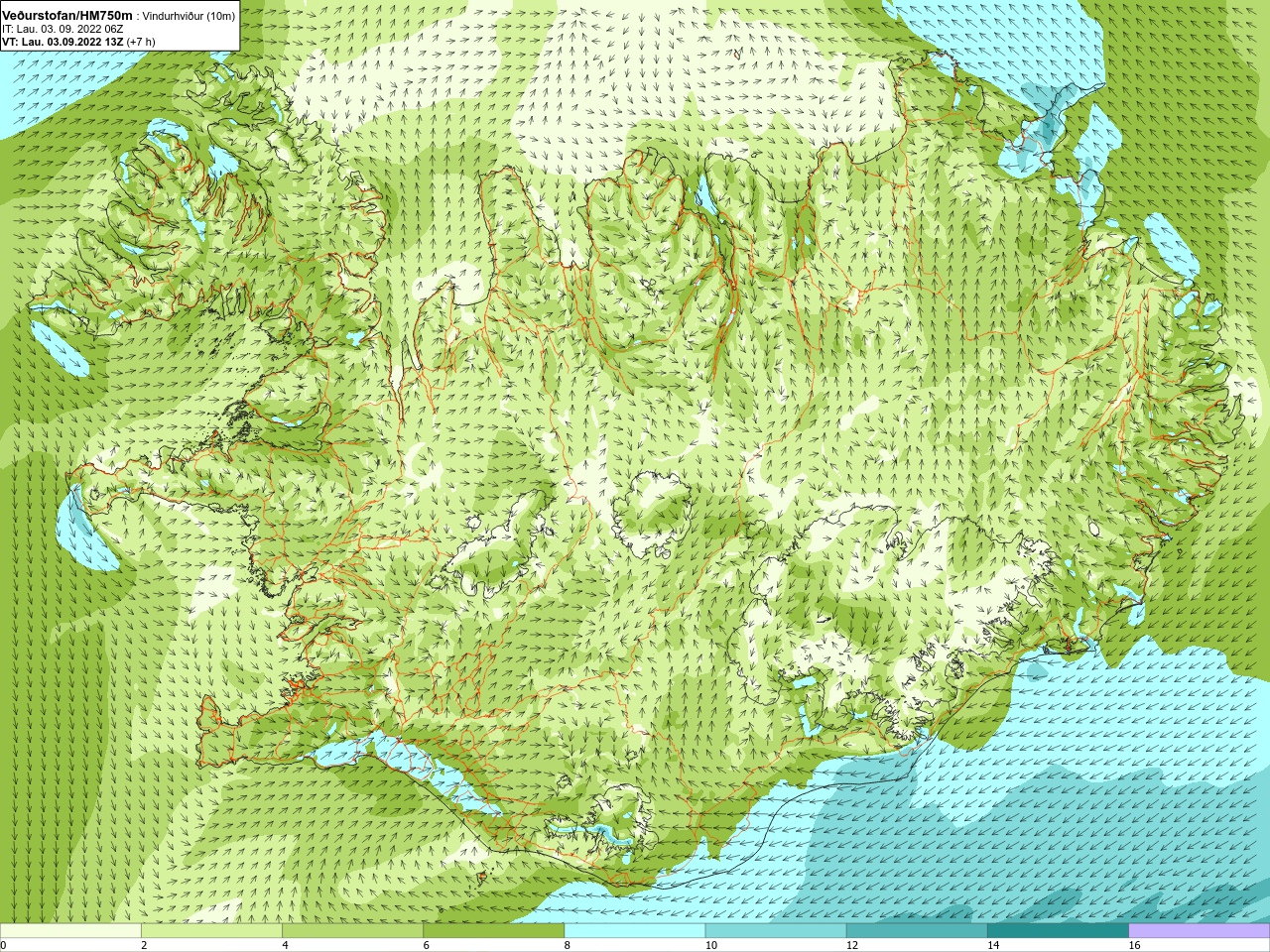Viewport: 1270px width, 952px height.
Task: Click the 4–6 m/s legend color swatch
Action: pos(352,931)
